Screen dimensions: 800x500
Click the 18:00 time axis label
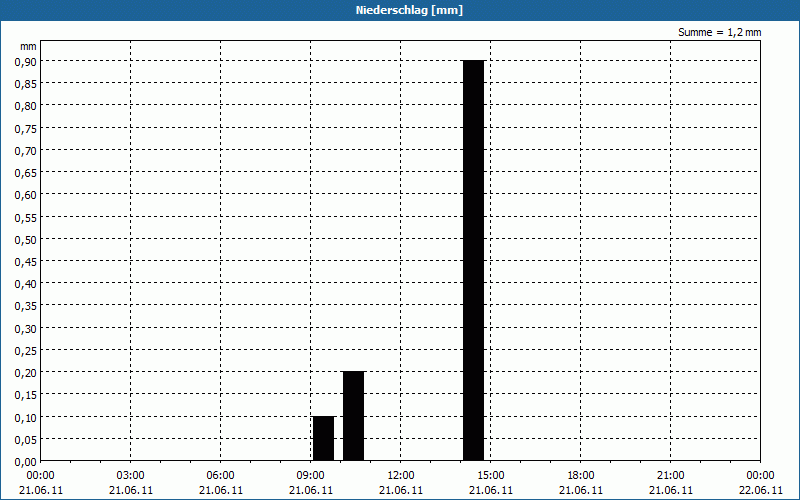[581, 475]
